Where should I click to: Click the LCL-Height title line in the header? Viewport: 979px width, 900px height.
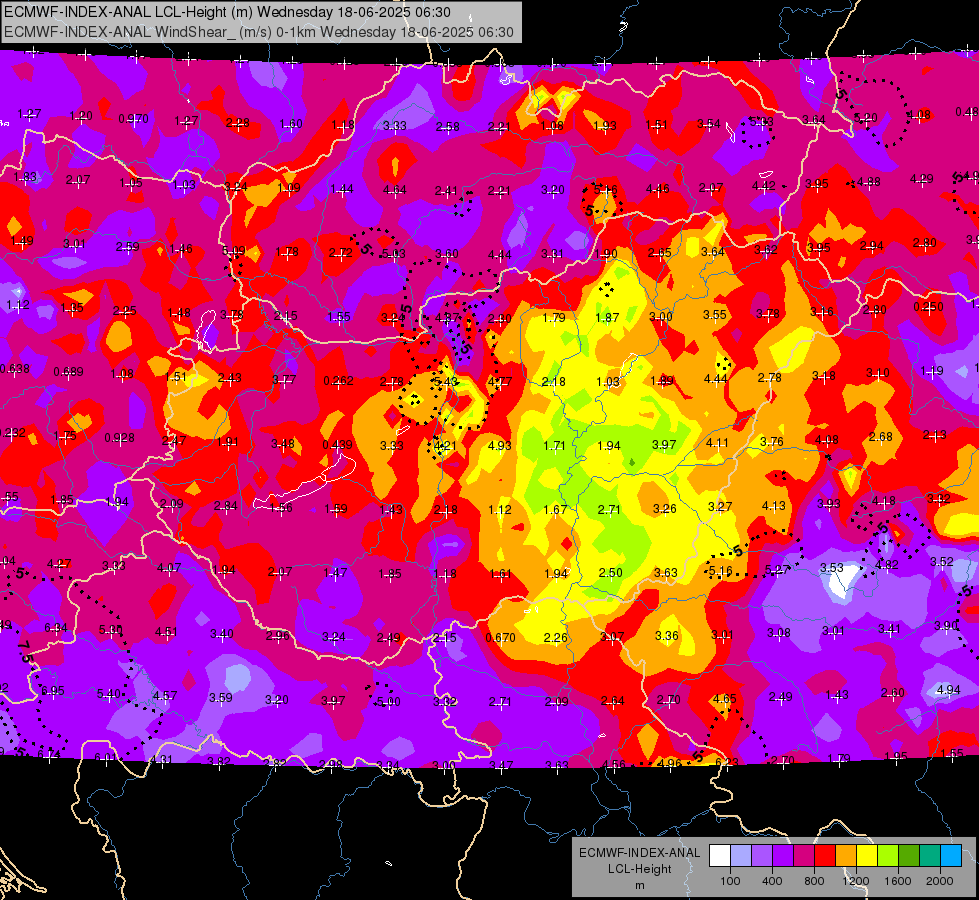(227, 12)
